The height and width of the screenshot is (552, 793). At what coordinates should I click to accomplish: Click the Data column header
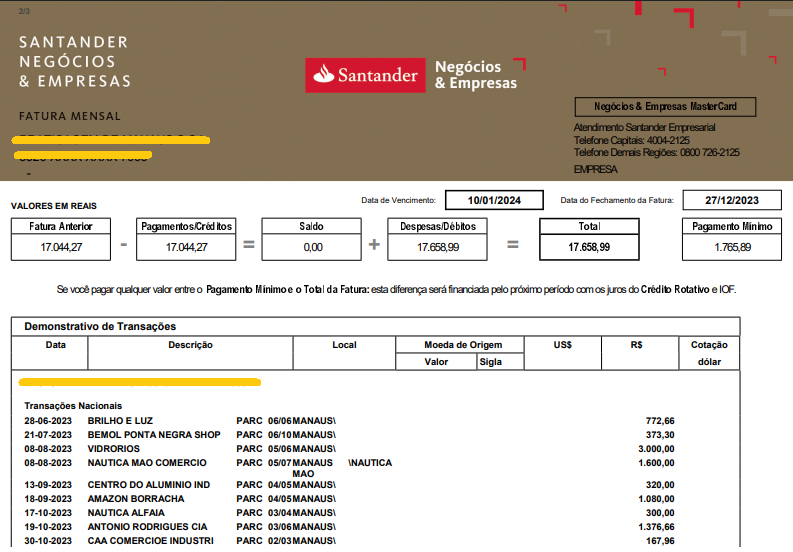click(x=56, y=345)
